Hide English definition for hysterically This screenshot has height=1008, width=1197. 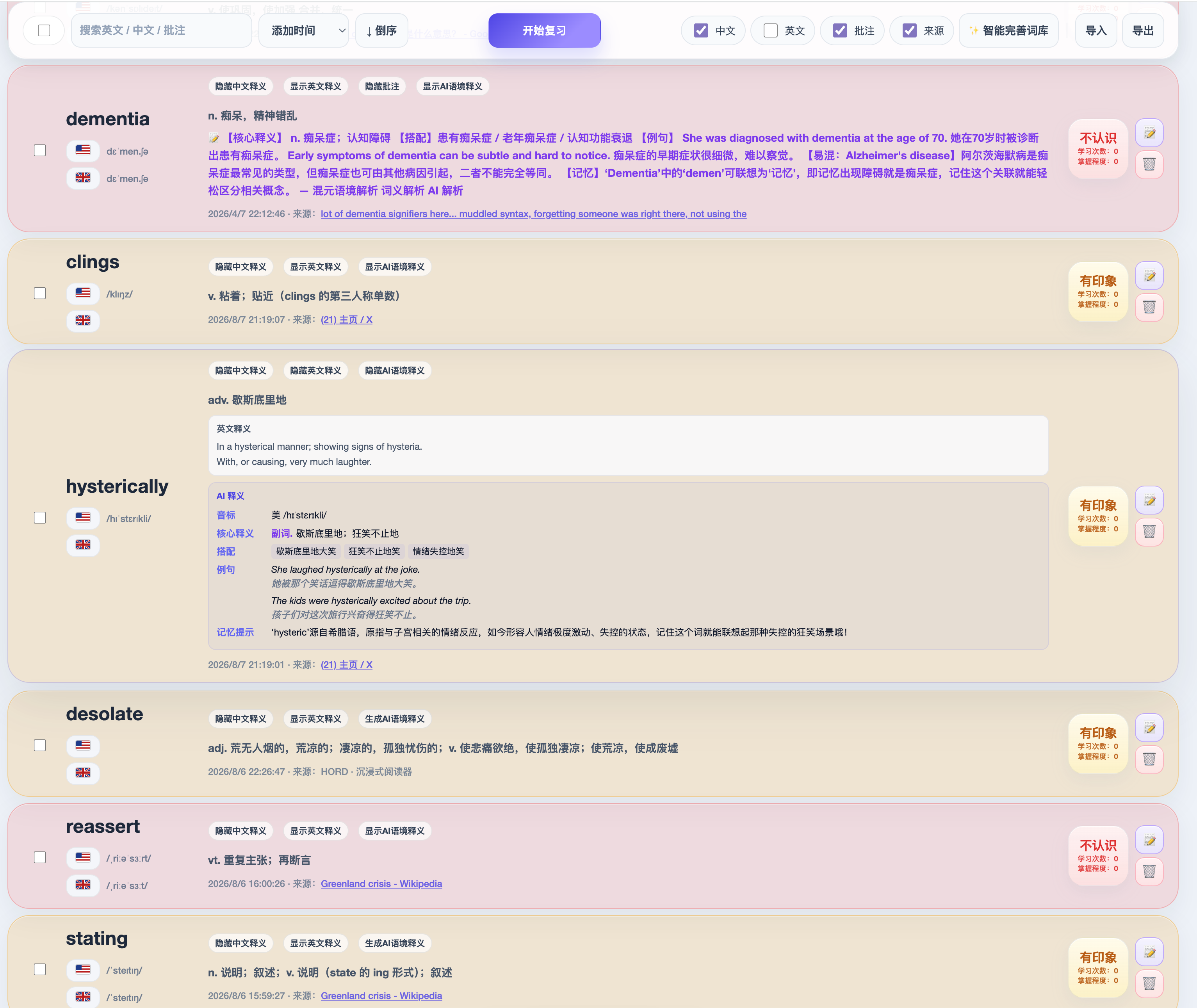(x=315, y=371)
